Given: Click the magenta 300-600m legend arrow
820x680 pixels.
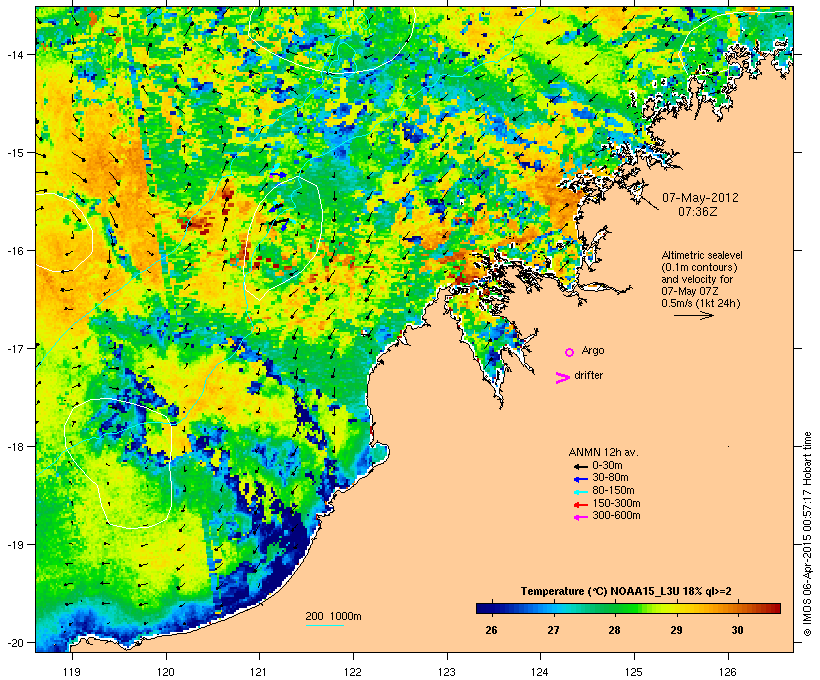Looking at the screenshot, I should pyautogui.click(x=581, y=517).
